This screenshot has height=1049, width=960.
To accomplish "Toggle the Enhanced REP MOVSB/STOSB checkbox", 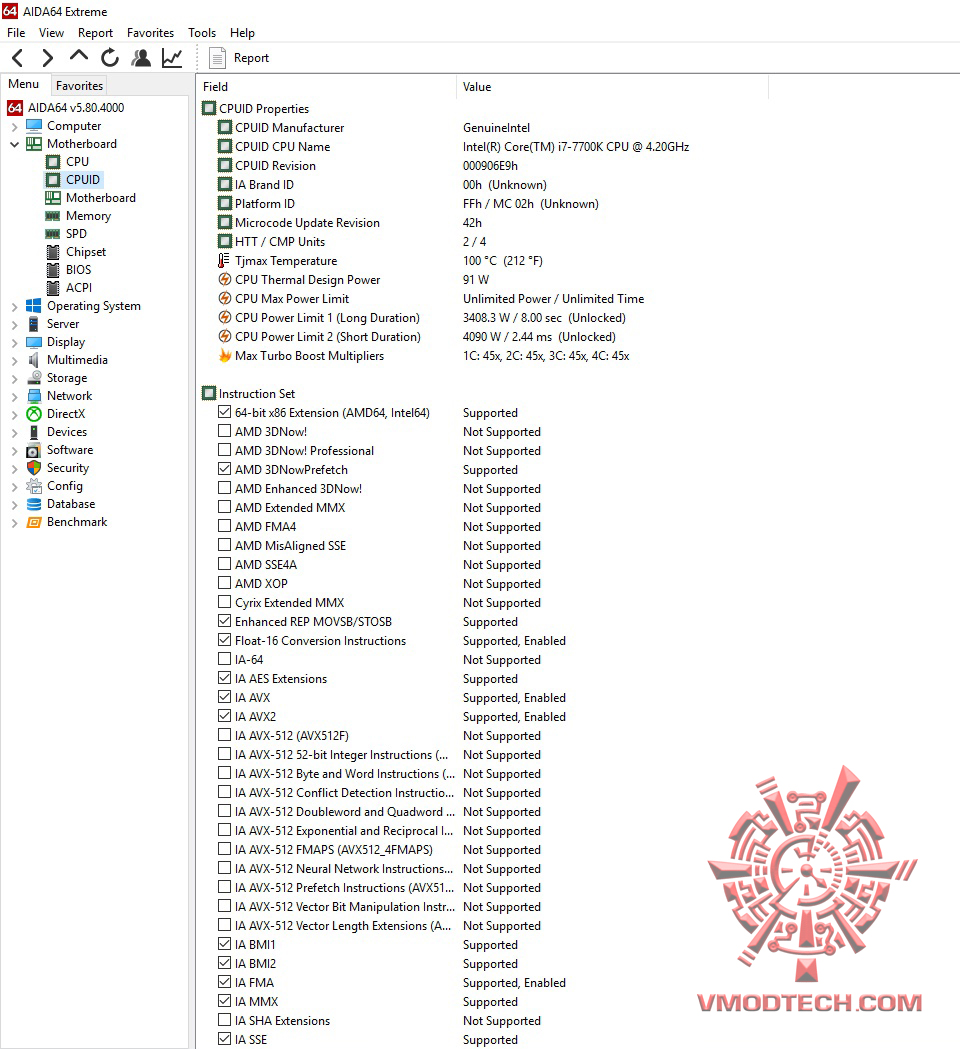I will (225, 621).
